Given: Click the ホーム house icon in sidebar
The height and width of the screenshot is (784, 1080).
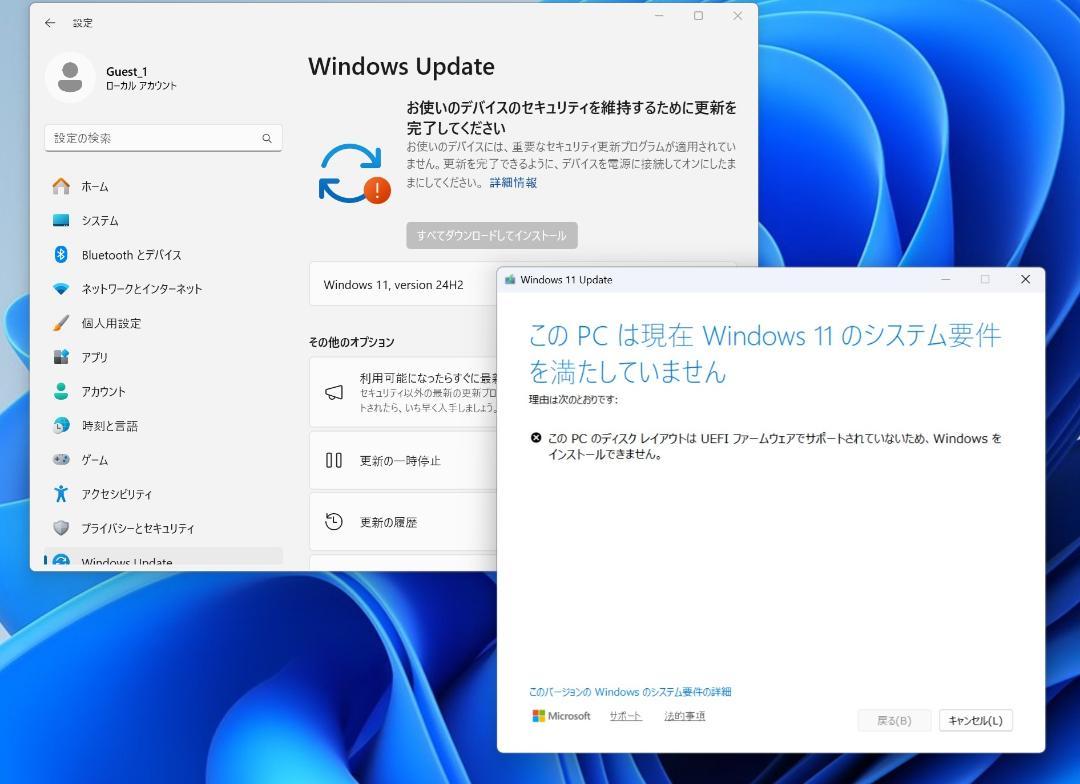Looking at the screenshot, I should click(61, 186).
